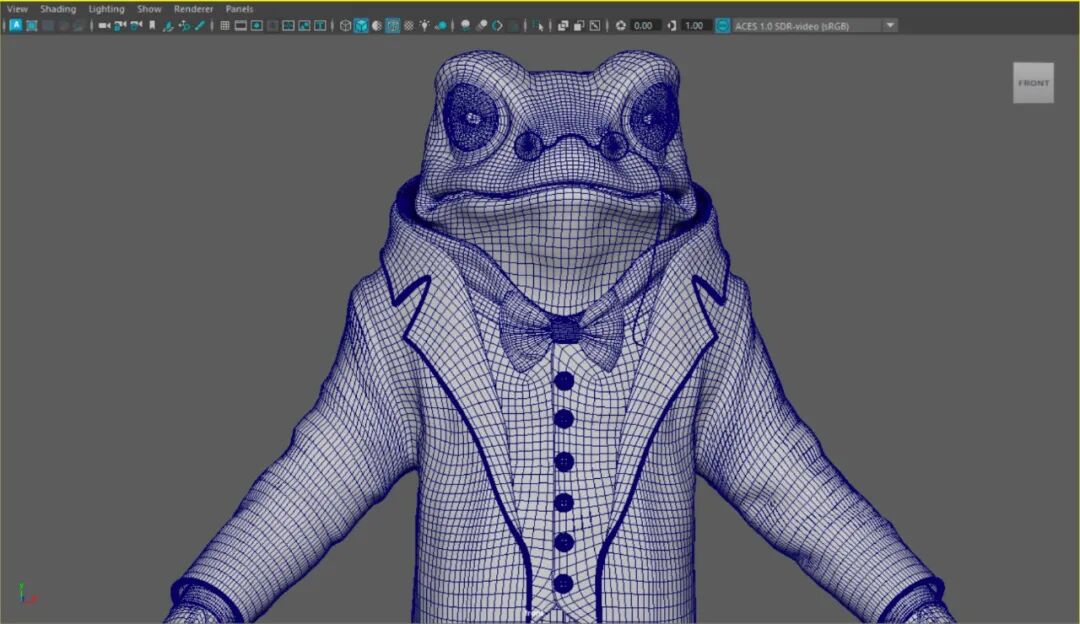The width and height of the screenshot is (1080, 624).
Task: Click the FRONT view cube
Action: pos(1033,83)
